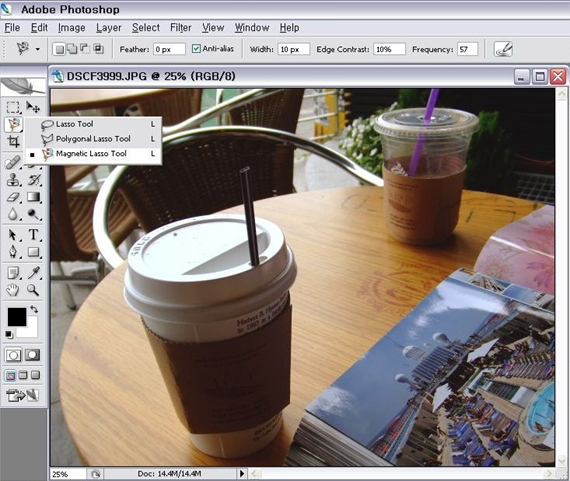Image resolution: width=570 pixels, height=481 pixels.
Task: Maximize the DSCF3999.JPG document window
Action: tap(539, 77)
